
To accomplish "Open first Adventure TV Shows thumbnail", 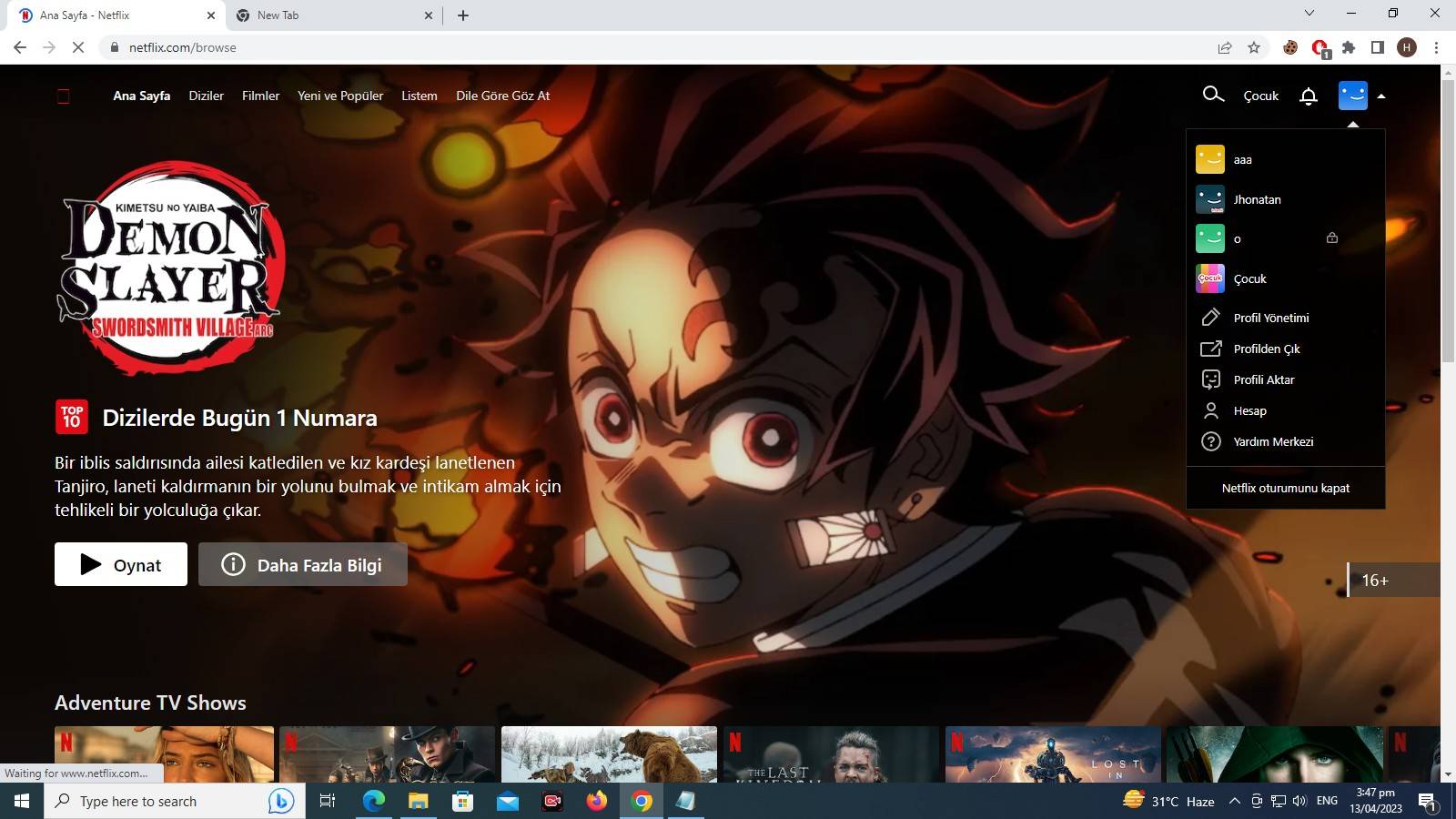I will [164, 754].
